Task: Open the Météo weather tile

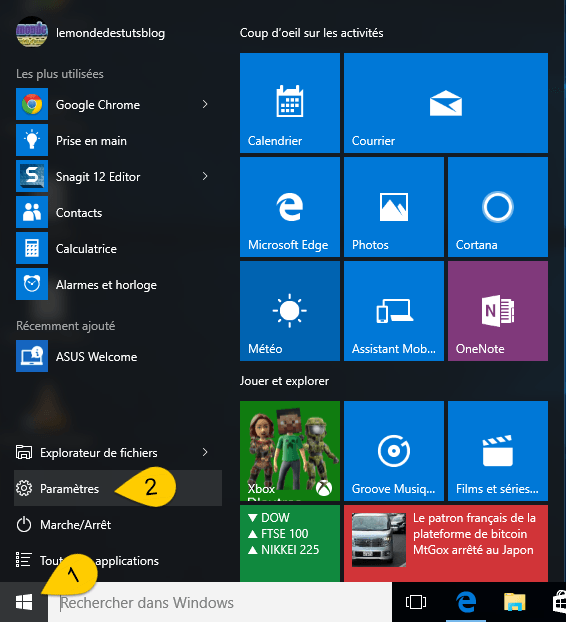Action: (x=290, y=311)
